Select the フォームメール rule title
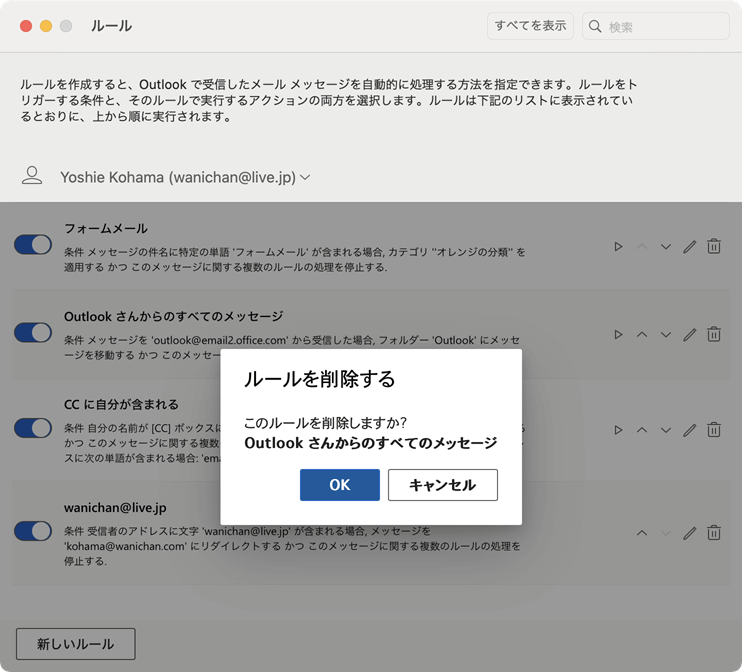 click(106, 228)
